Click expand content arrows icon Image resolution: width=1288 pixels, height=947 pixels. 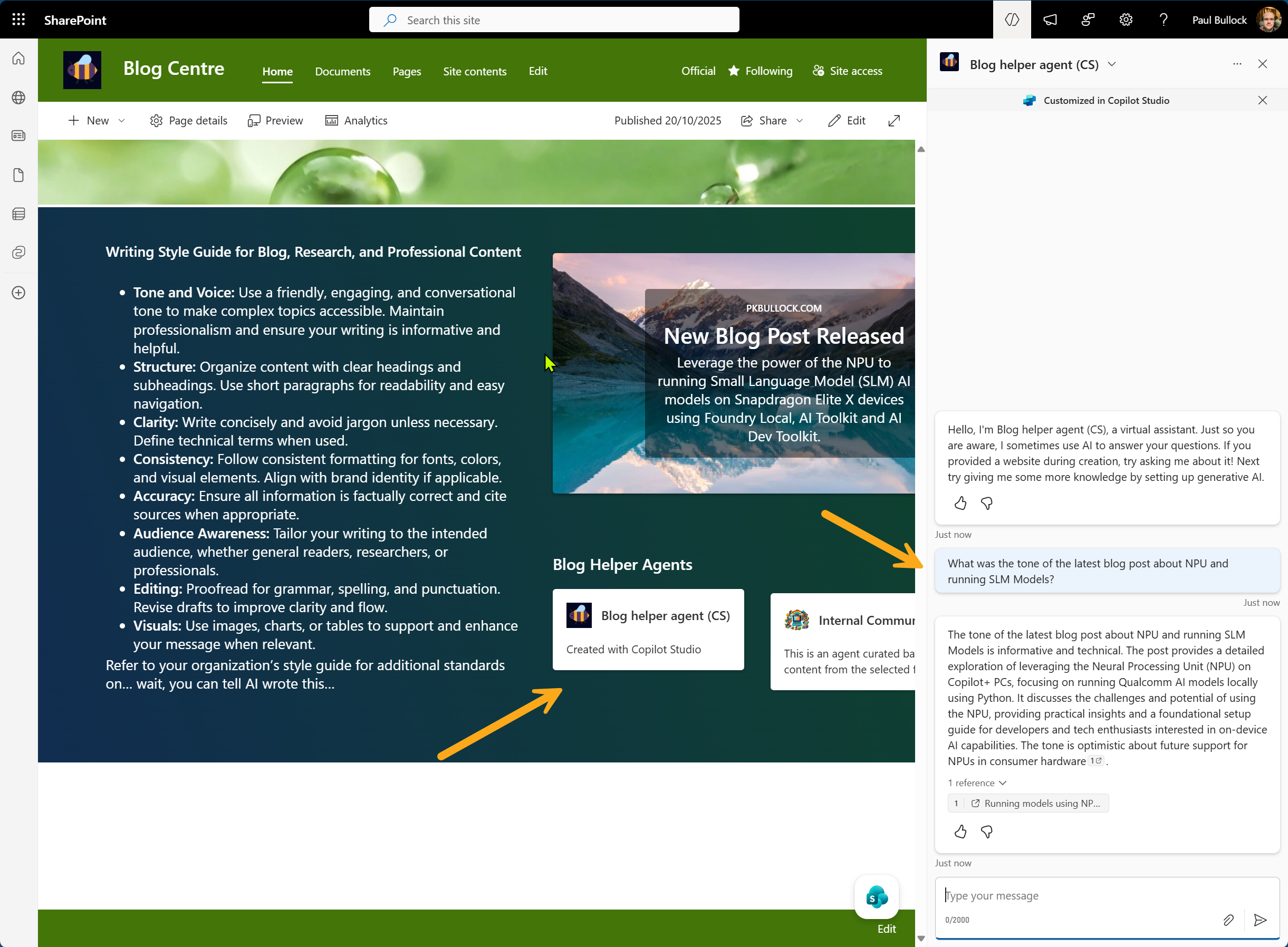coord(893,120)
